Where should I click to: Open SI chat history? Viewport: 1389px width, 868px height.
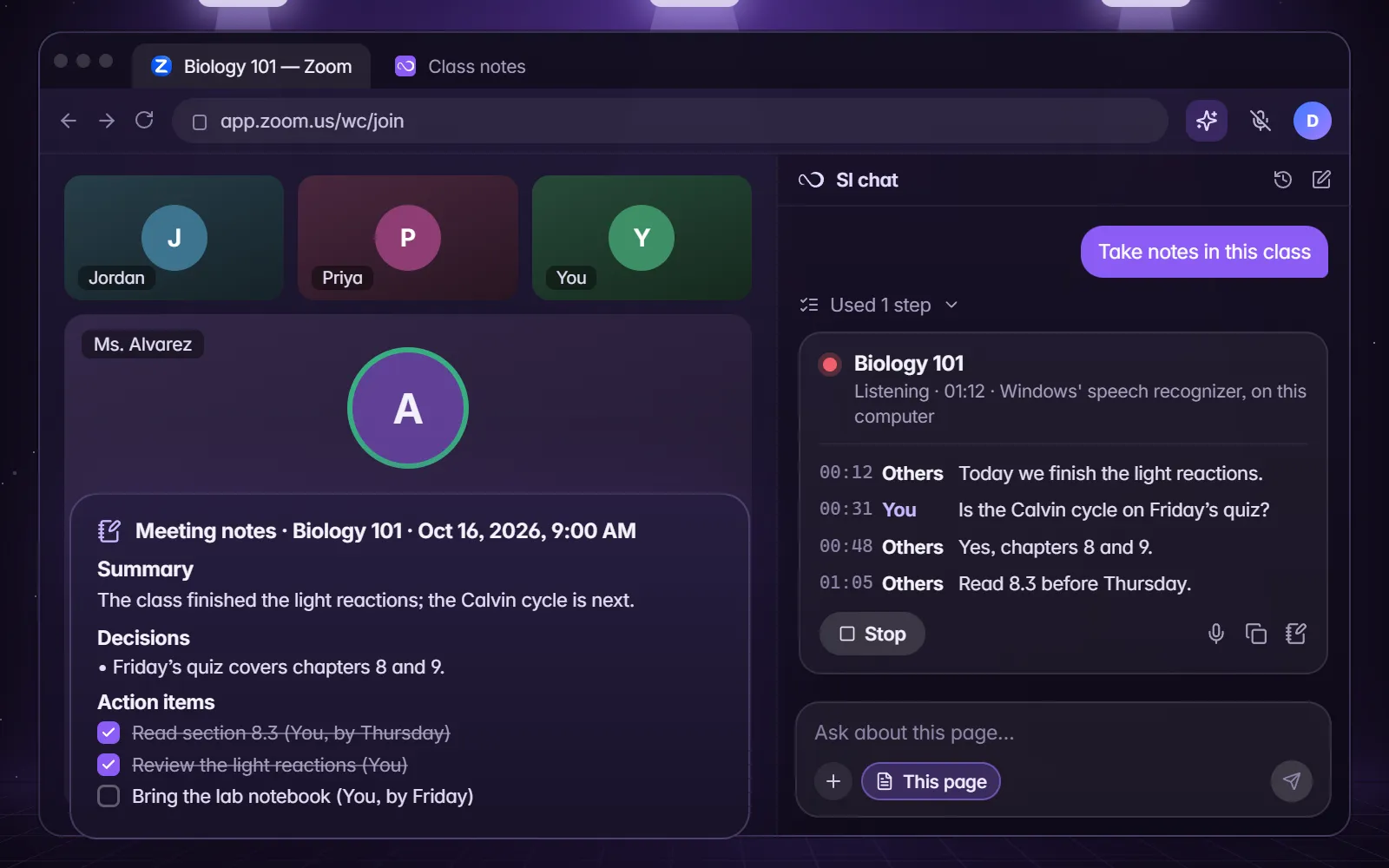click(x=1282, y=180)
